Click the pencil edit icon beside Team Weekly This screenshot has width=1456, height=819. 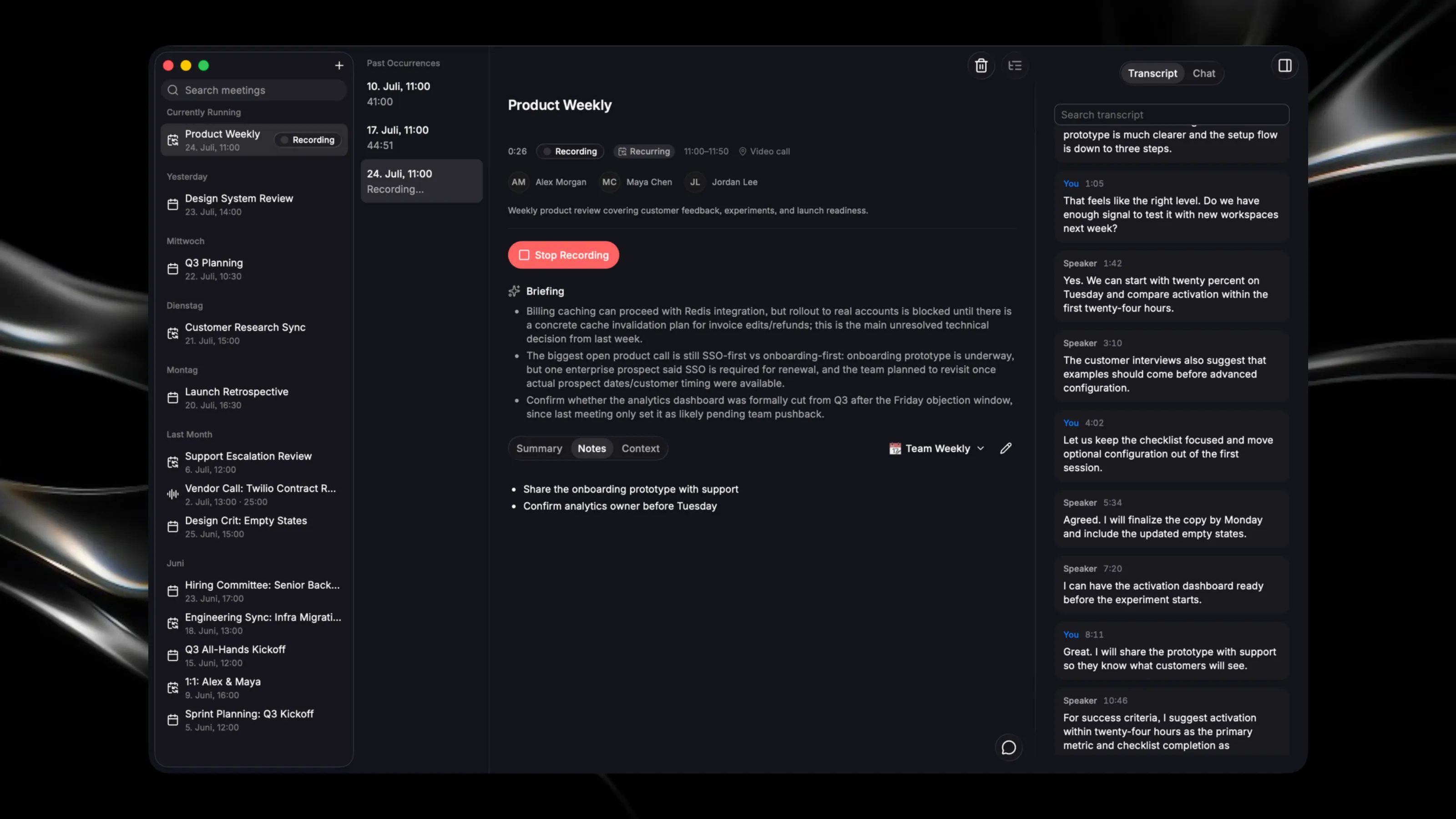(1006, 448)
